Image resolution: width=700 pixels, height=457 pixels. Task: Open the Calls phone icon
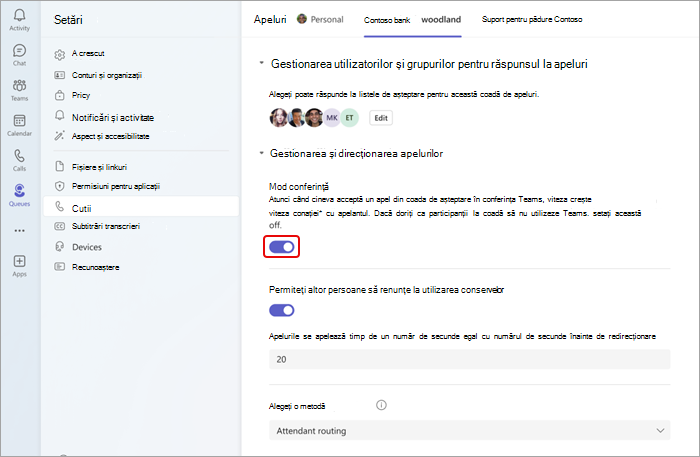point(20,156)
